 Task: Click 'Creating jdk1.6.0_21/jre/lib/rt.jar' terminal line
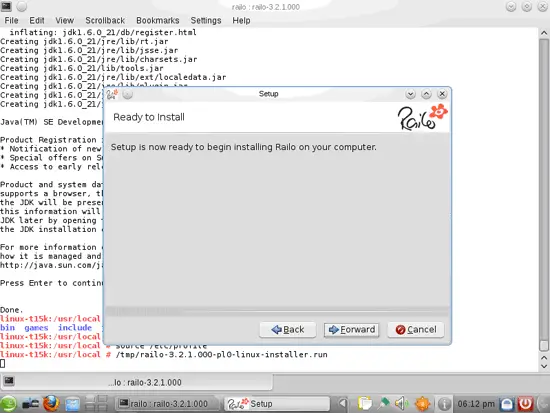click(x=84, y=41)
